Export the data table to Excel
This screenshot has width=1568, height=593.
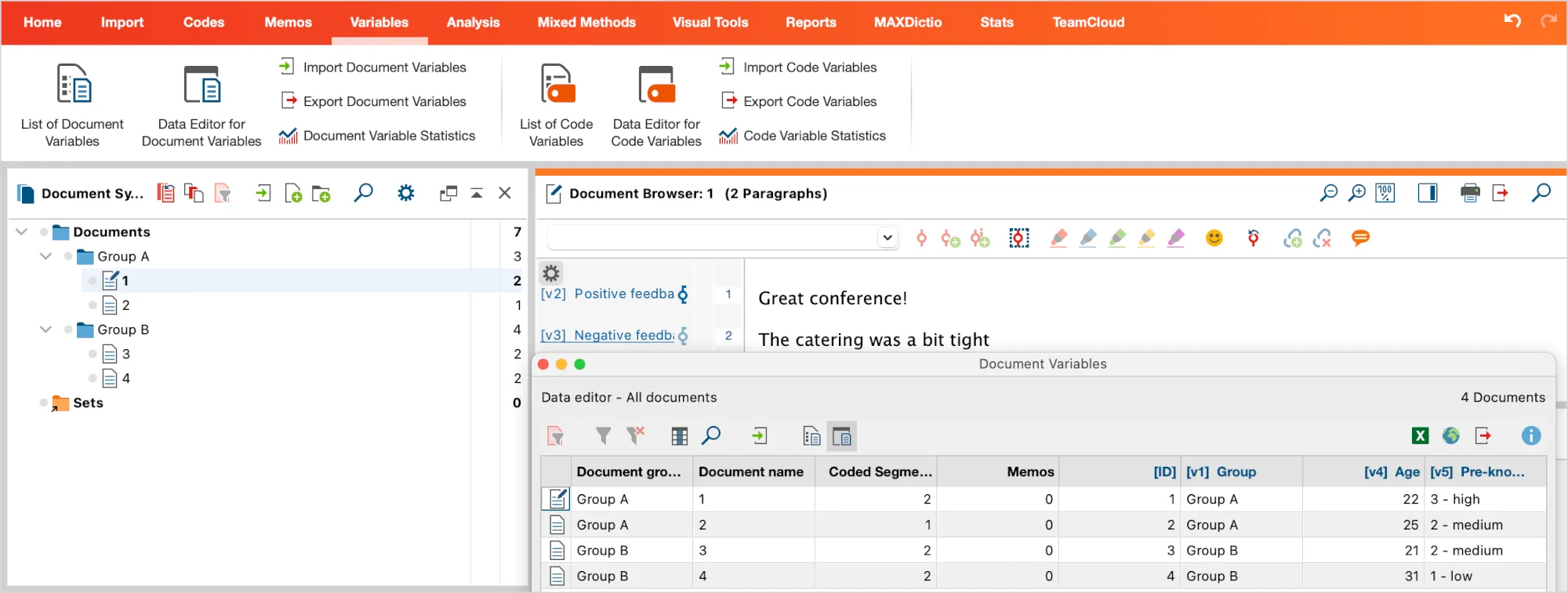pos(1420,436)
